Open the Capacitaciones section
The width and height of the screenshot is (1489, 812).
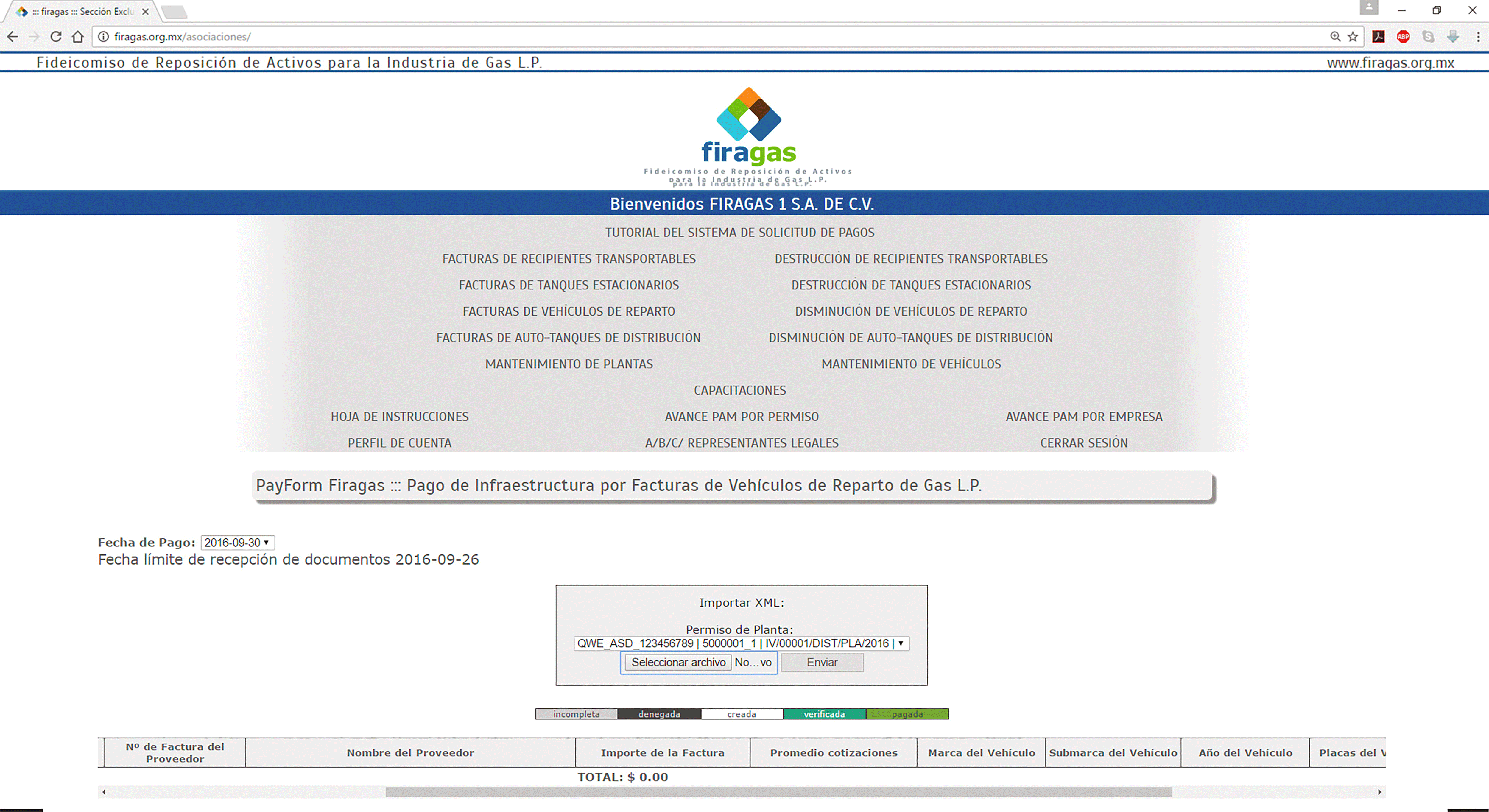click(x=740, y=390)
